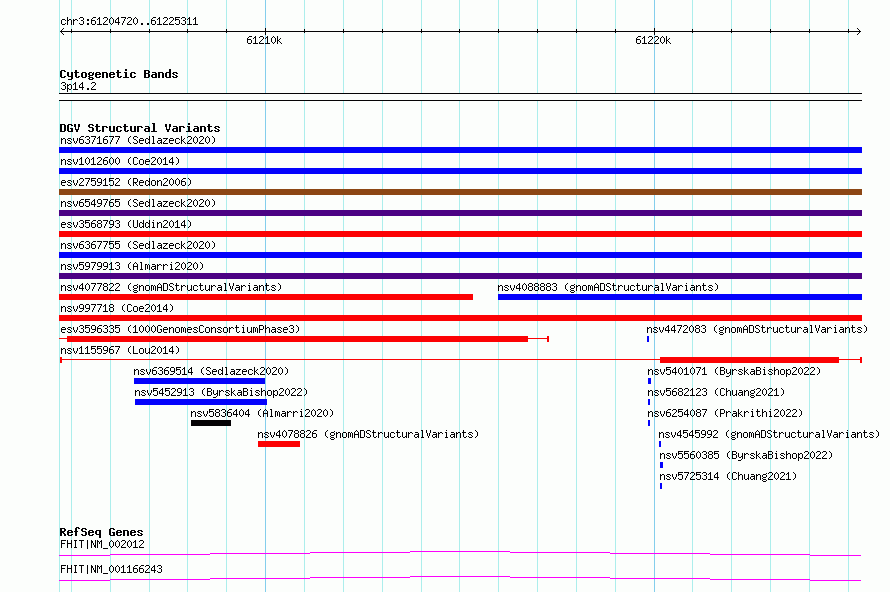Open nsv5452913 (ByrskaBishop2022) label
The image size is (890, 592).
point(221,392)
